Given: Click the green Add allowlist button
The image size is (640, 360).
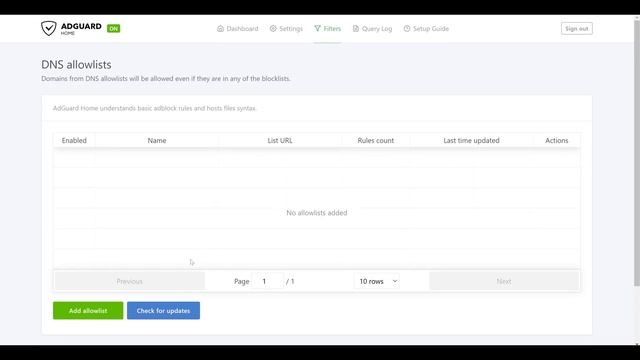Looking at the screenshot, I should coord(88,311).
